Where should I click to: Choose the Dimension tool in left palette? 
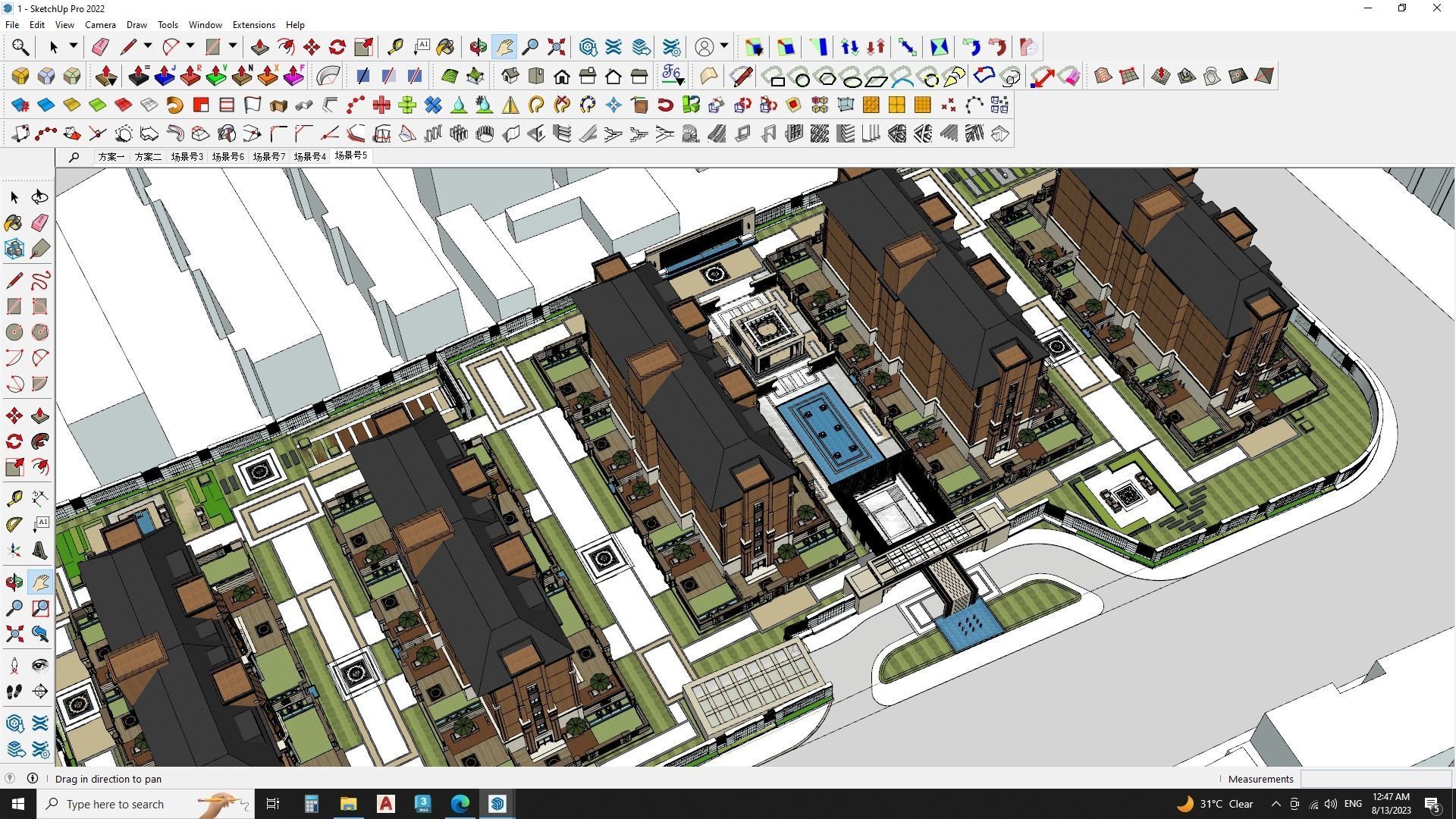pyautogui.click(x=39, y=498)
